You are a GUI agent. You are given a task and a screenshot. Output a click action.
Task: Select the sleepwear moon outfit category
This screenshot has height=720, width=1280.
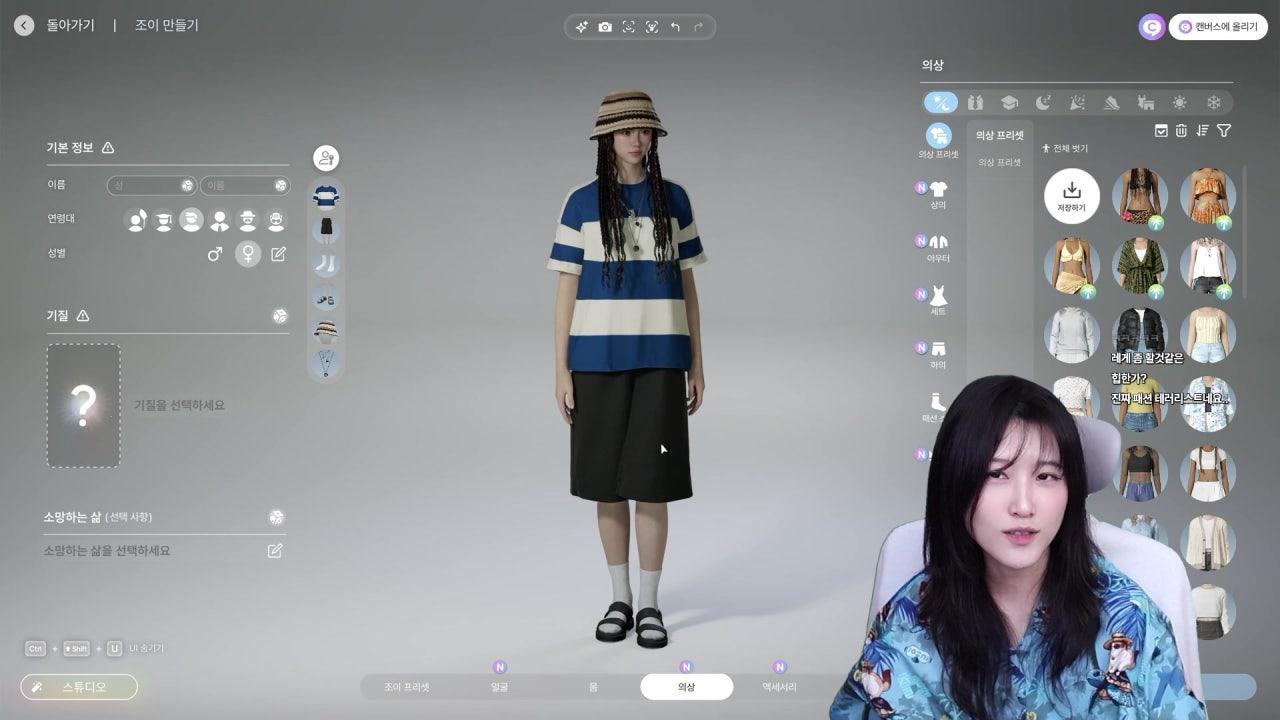pos(1043,102)
